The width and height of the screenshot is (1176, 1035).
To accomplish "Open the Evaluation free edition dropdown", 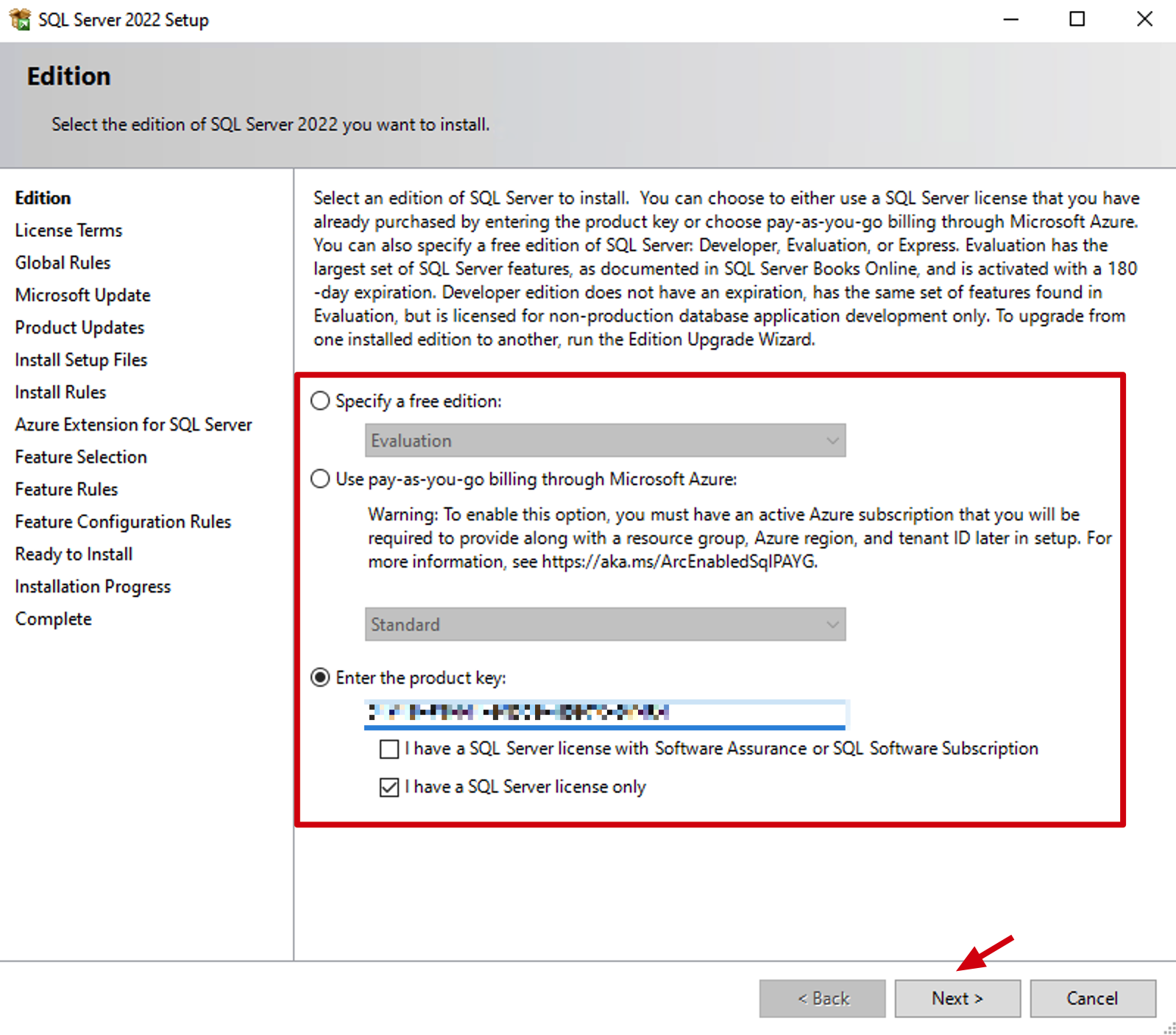I will 605,440.
